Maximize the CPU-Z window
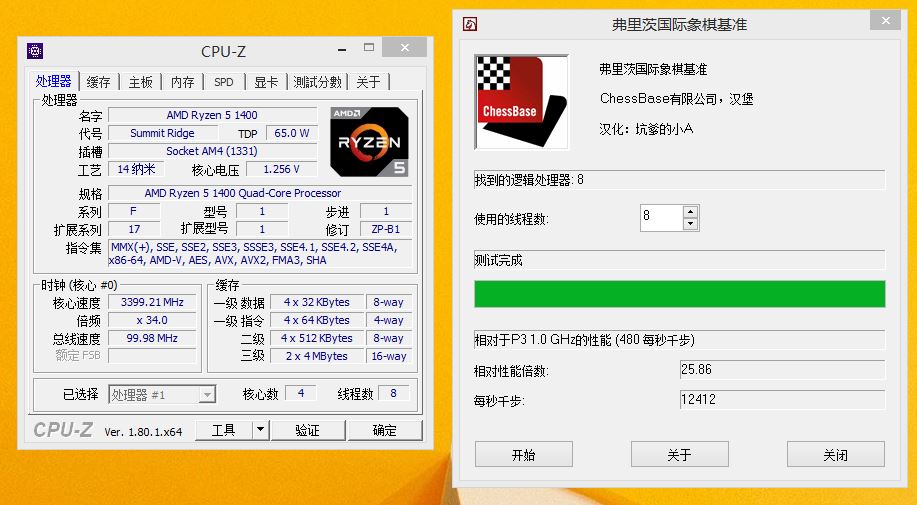 (x=368, y=47)
